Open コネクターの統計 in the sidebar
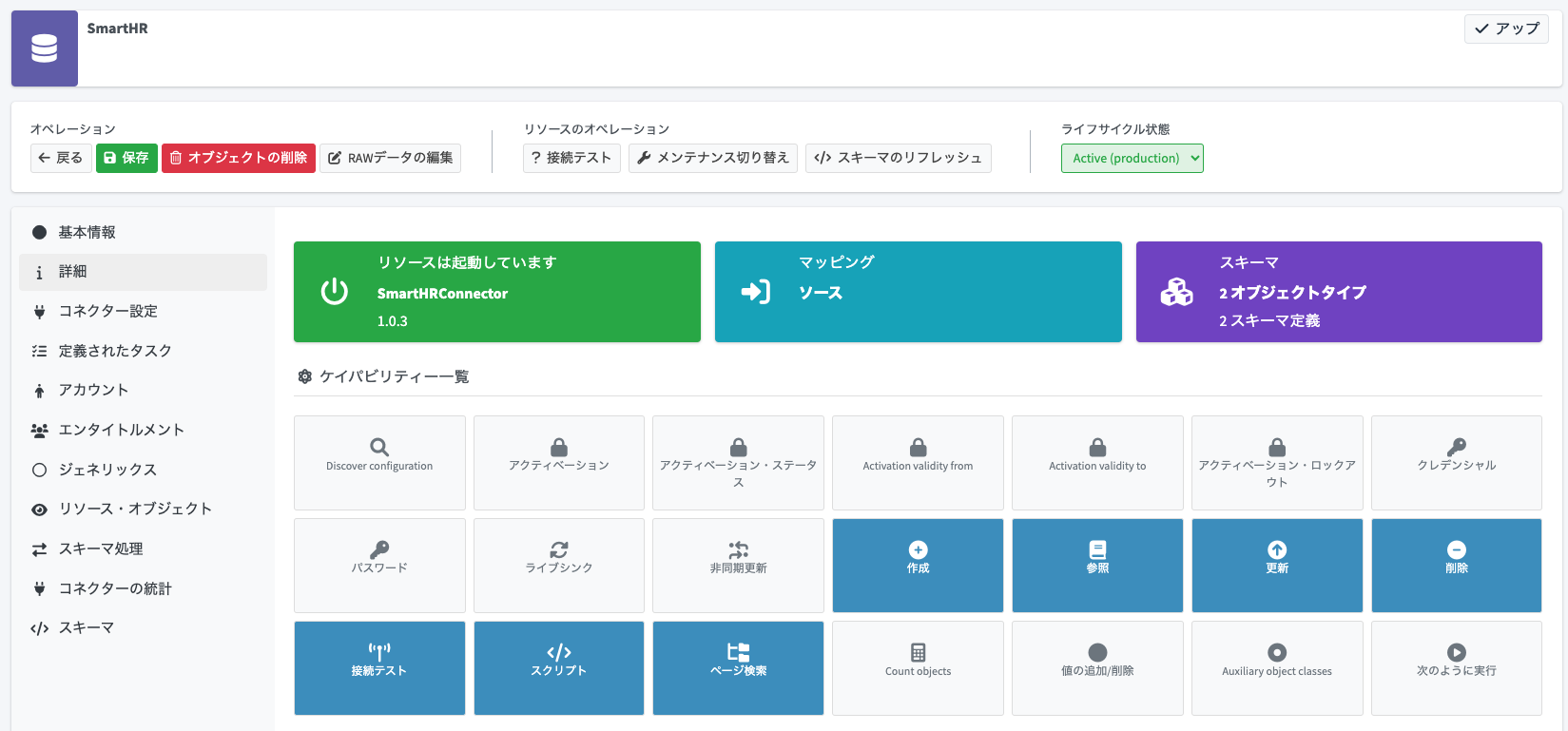The image size is (1568, 731). click(x=143, y=588)
